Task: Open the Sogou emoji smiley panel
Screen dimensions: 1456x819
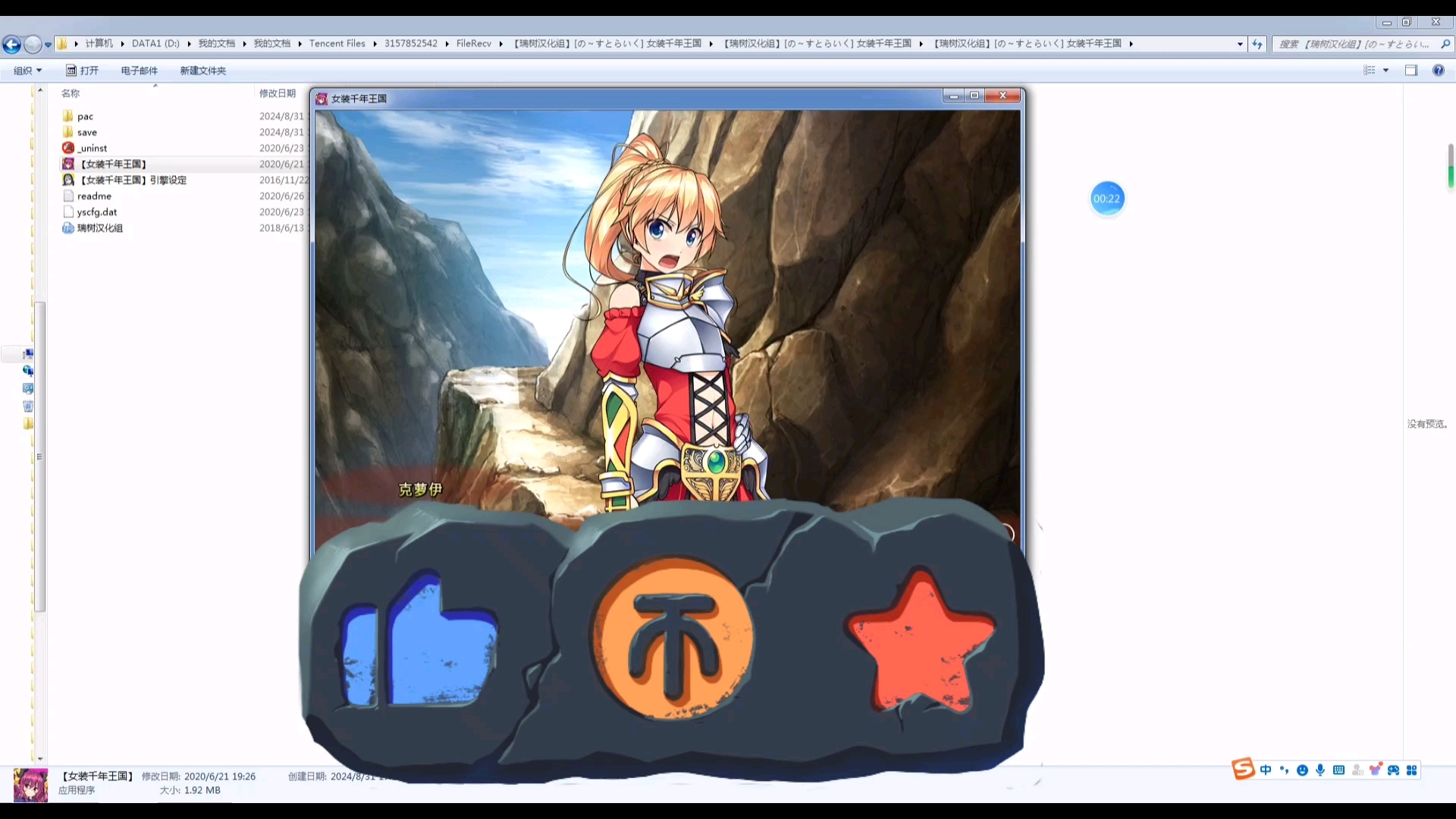Action: pyautogui.click(x=1302, y=770)
